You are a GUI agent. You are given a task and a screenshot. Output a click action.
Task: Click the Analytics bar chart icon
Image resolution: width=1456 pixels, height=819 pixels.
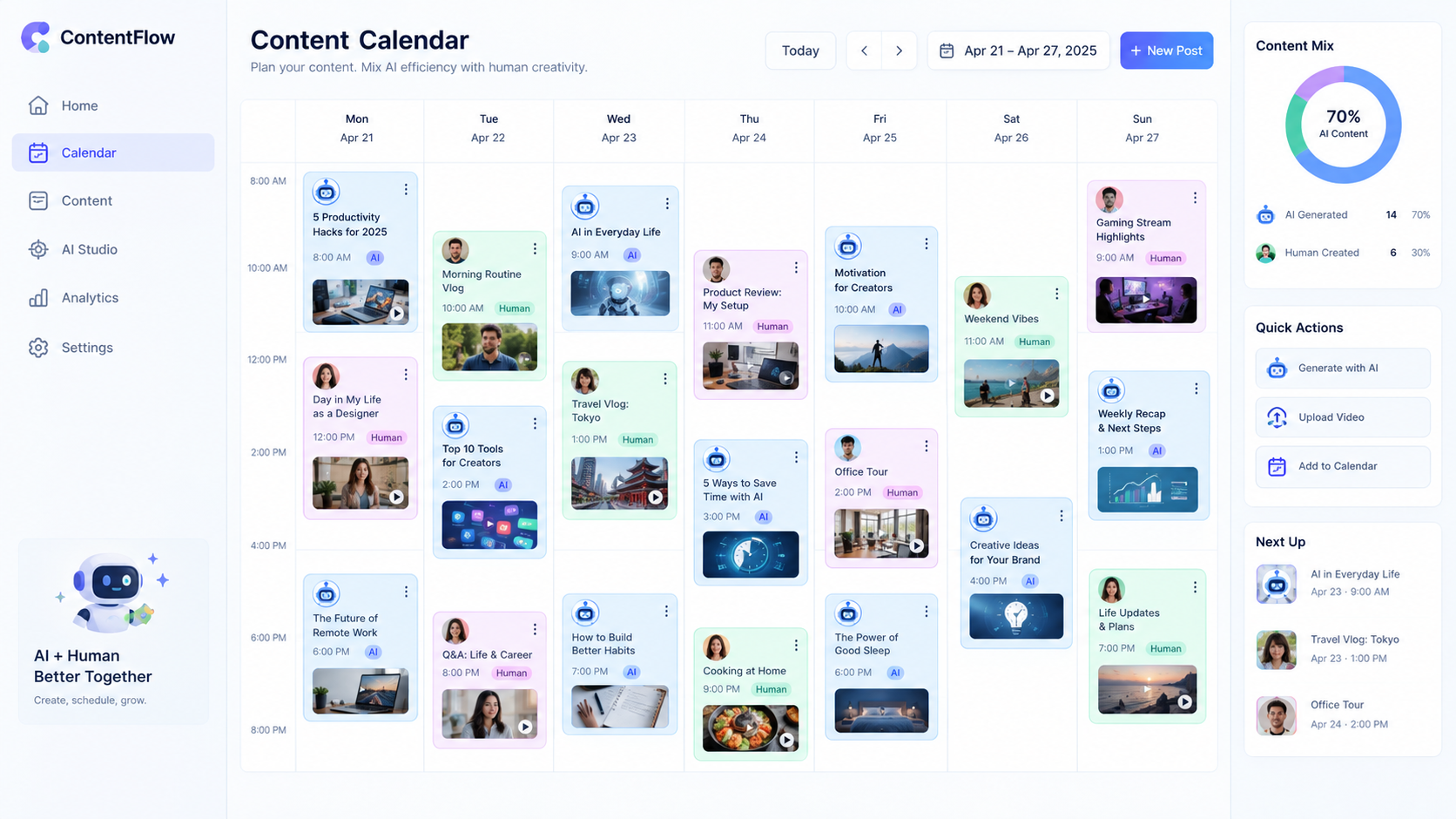(38, 298)
